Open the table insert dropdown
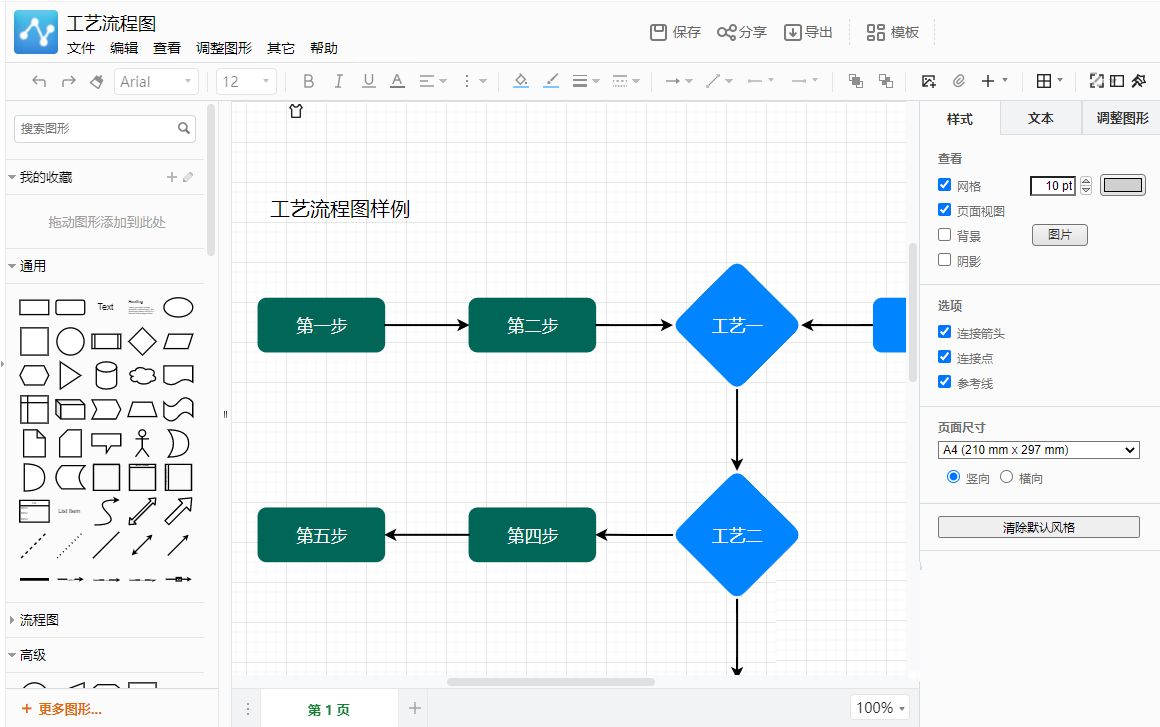The height and width of the screenshot is (727, 1160). tap(1049, 81)
